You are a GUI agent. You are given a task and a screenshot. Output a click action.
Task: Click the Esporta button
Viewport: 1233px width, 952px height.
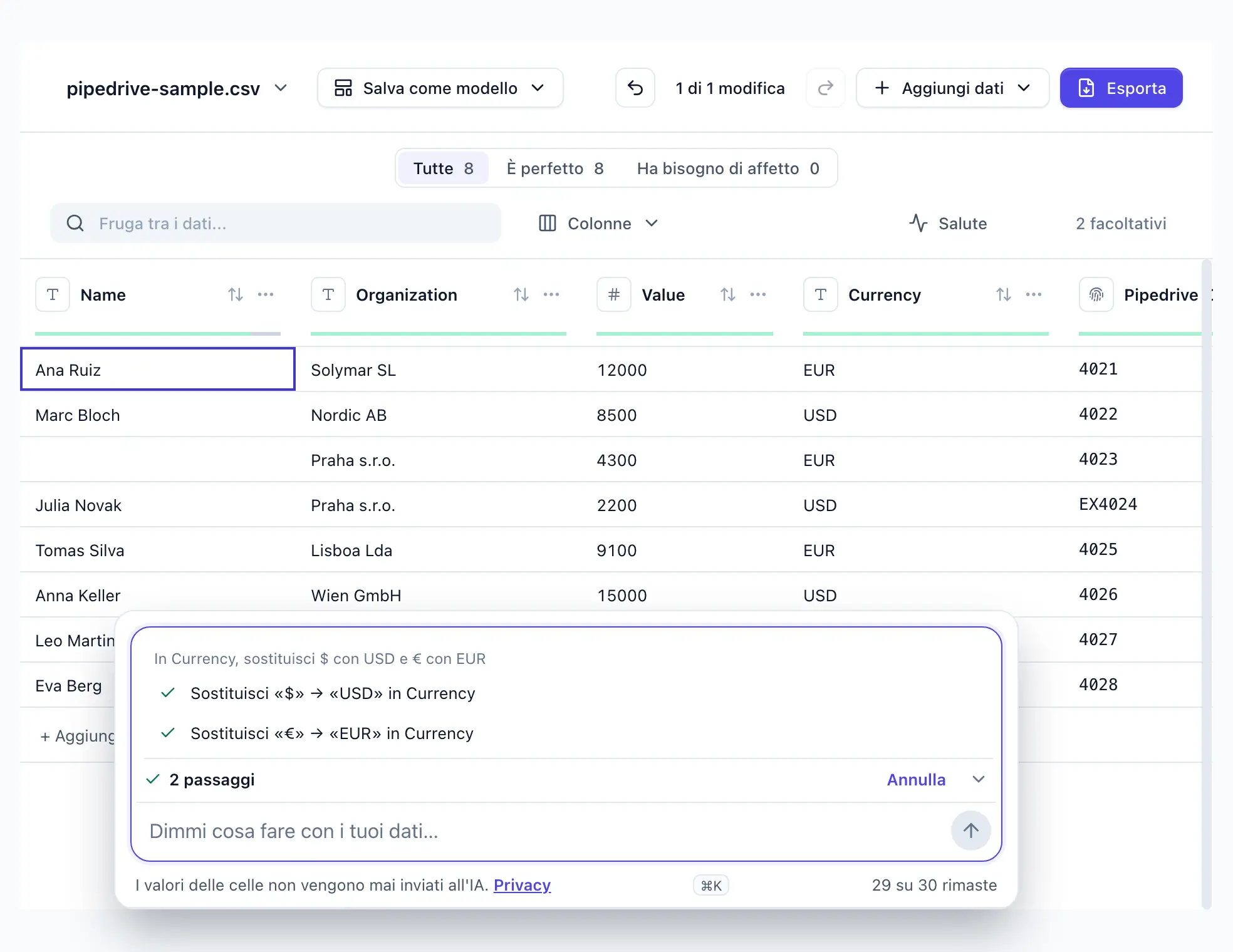[1121, 88]
